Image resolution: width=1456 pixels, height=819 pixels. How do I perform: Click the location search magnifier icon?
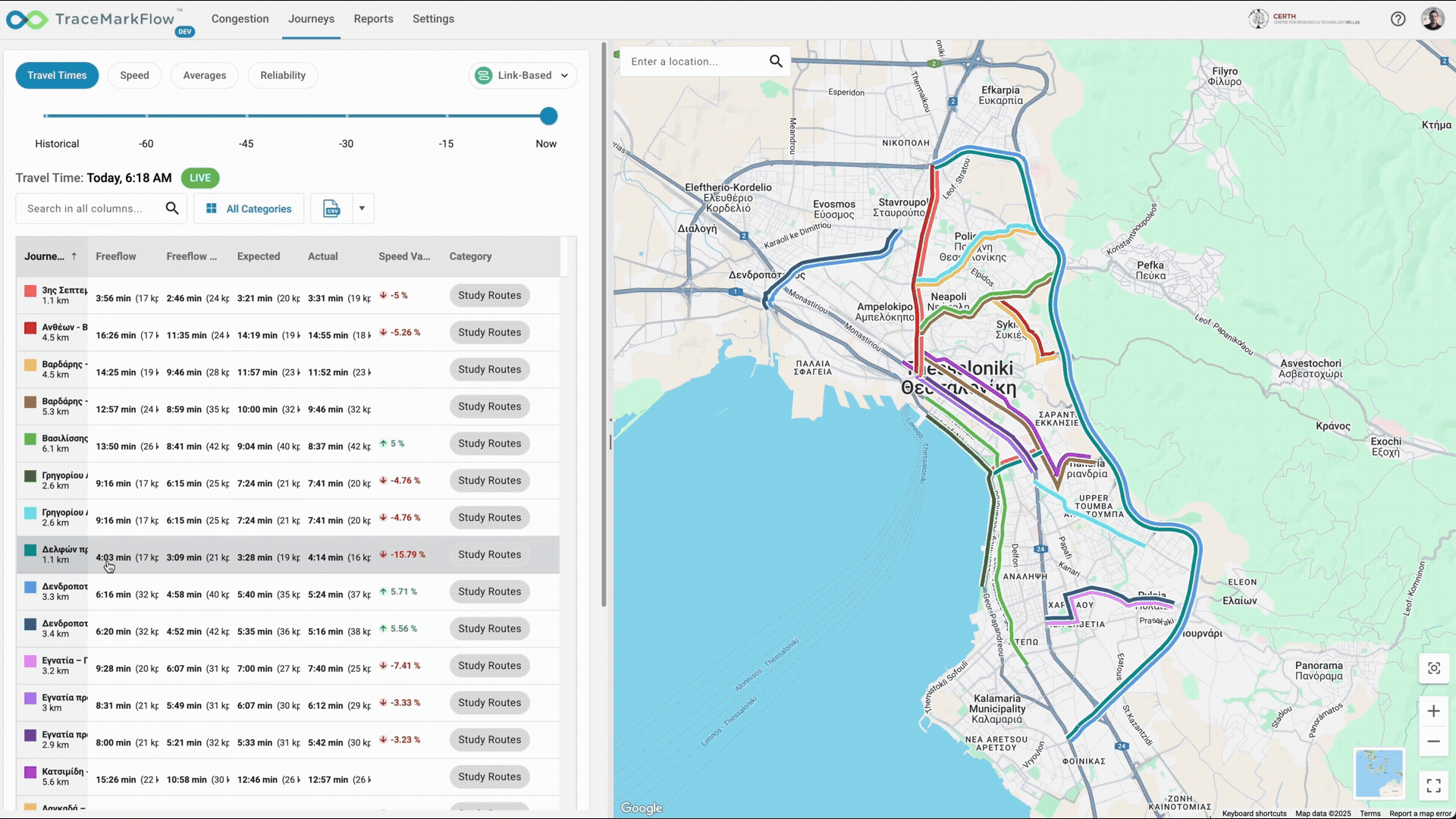click(776, 61)
